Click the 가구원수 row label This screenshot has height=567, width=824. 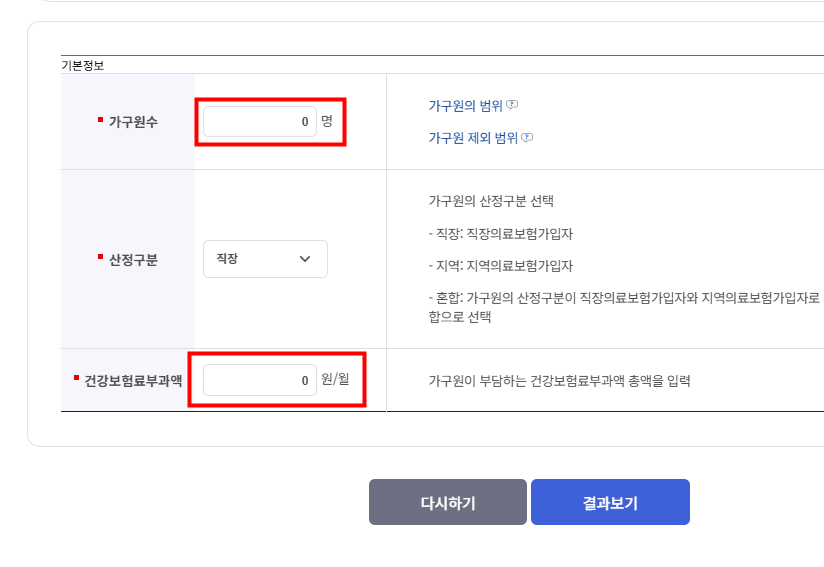133,122
